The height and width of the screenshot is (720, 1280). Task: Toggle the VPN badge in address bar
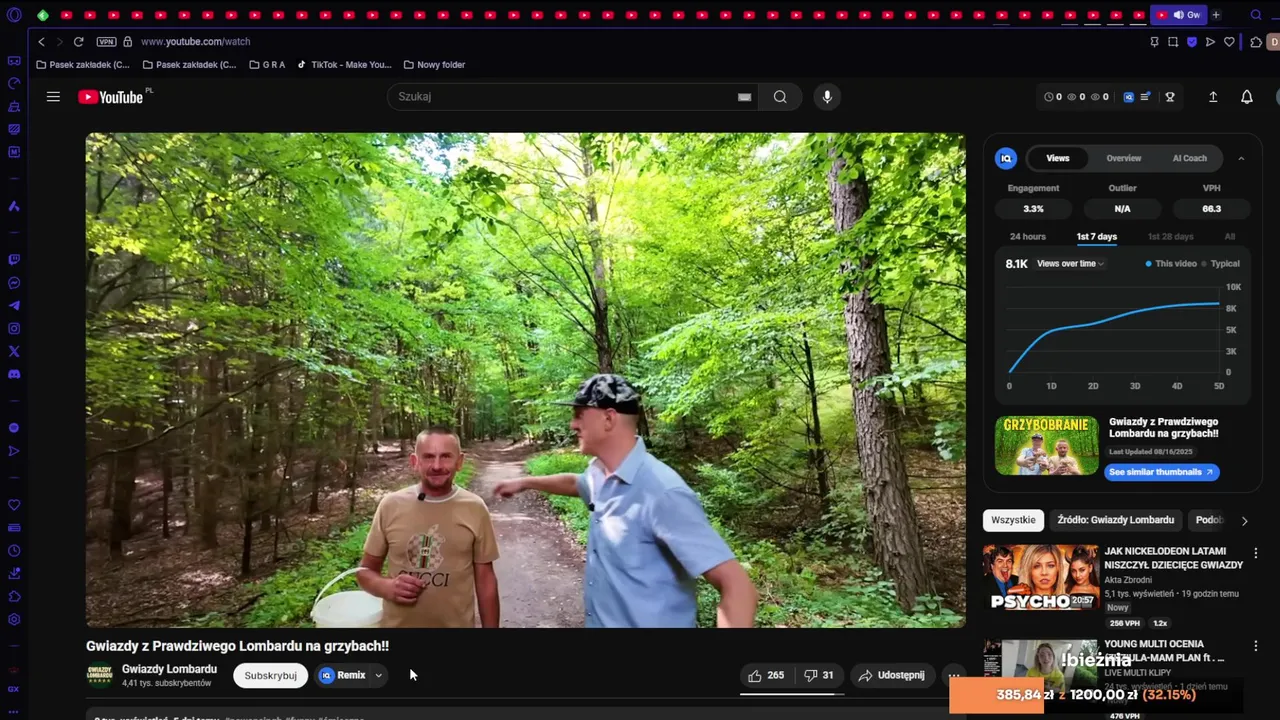[107, 42]
